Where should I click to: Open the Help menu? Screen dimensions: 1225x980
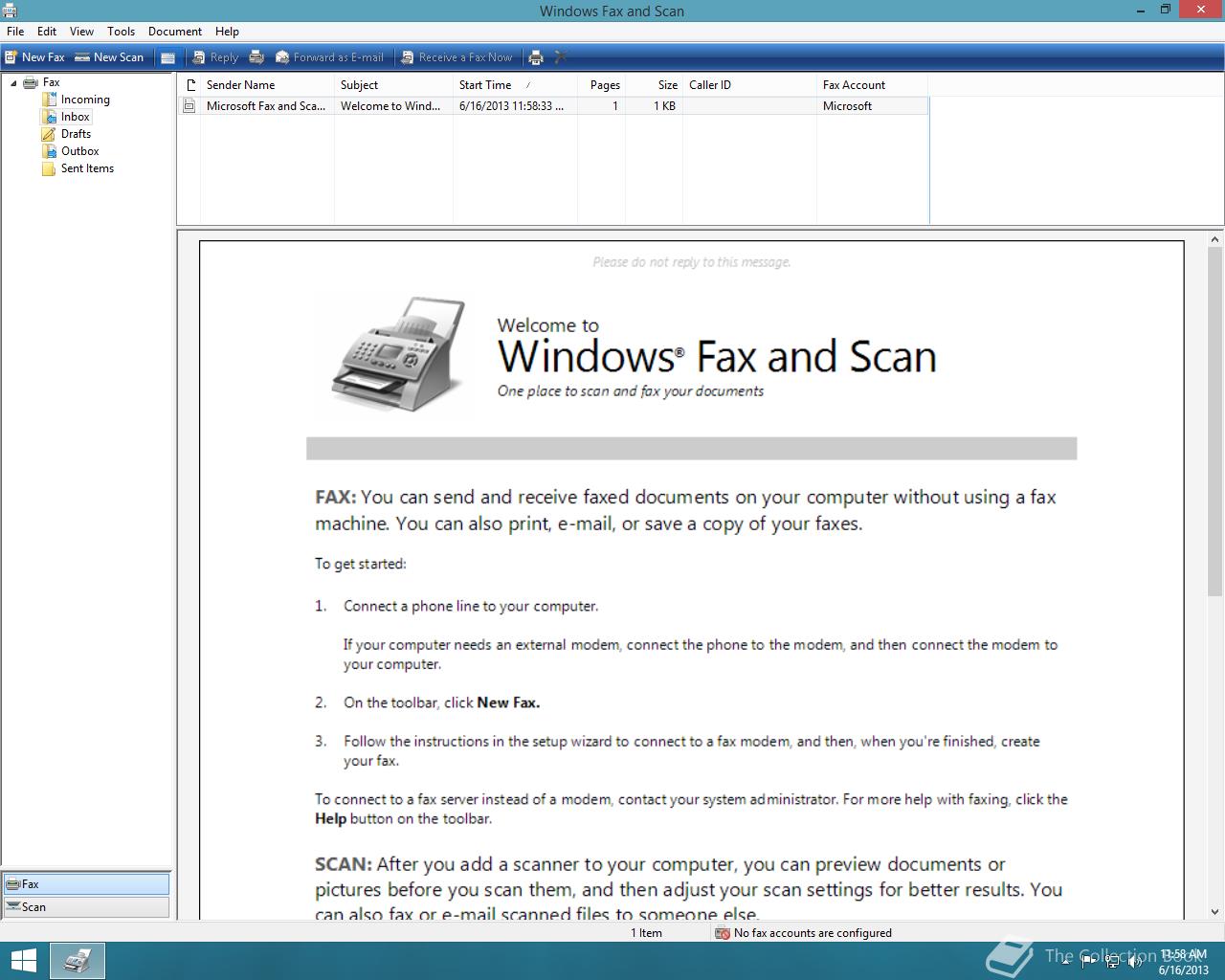(x=227, y=32)
